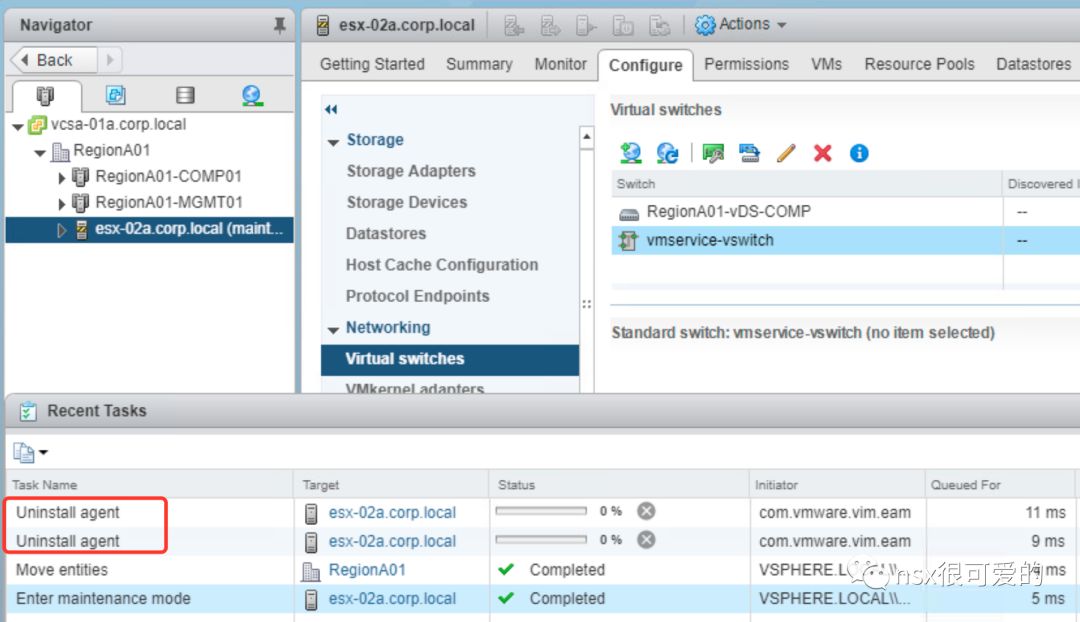The height and width of the screenshot is (622, 1080).
Task: Collapse the configure side menu
Action: [x=331, y=110]
